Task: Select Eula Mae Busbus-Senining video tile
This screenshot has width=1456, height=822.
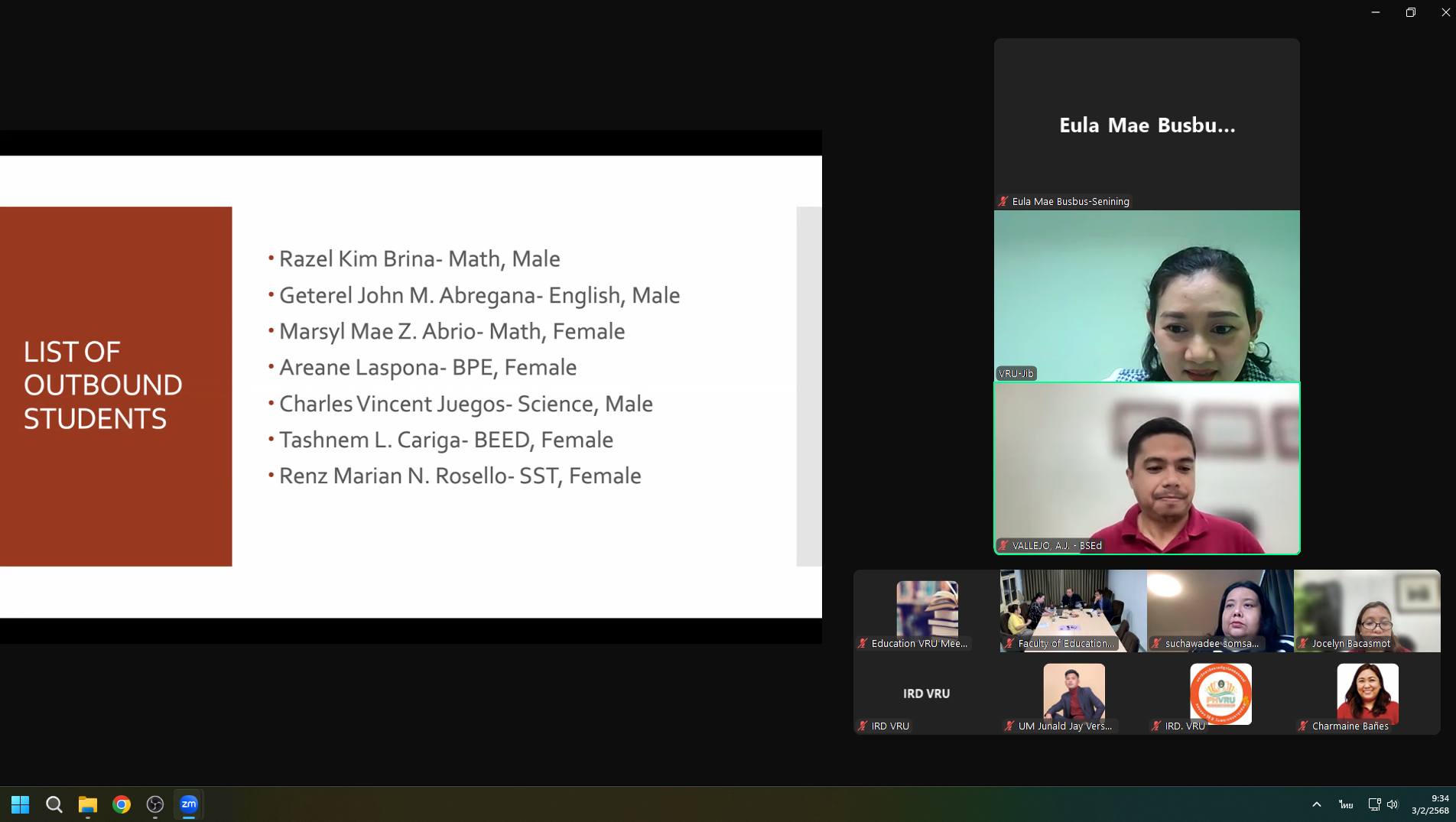Action: [x=1146, y=124]
